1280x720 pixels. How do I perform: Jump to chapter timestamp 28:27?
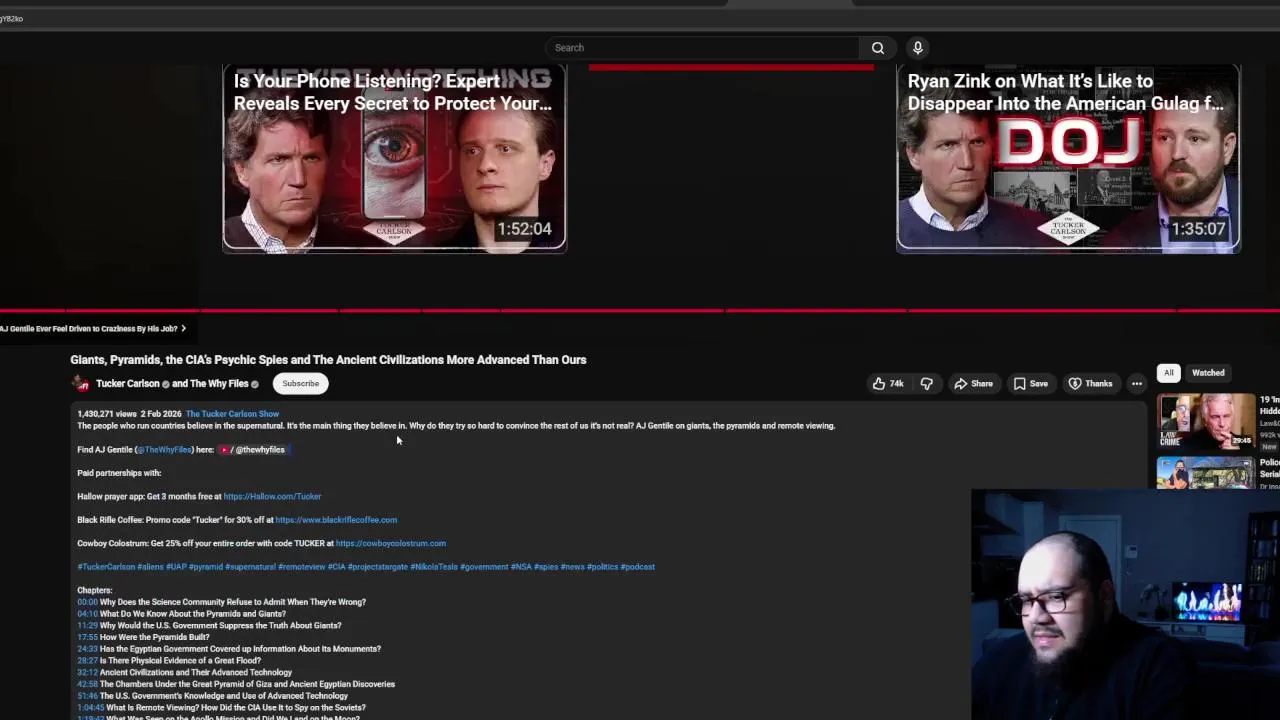tap(87, 661)
